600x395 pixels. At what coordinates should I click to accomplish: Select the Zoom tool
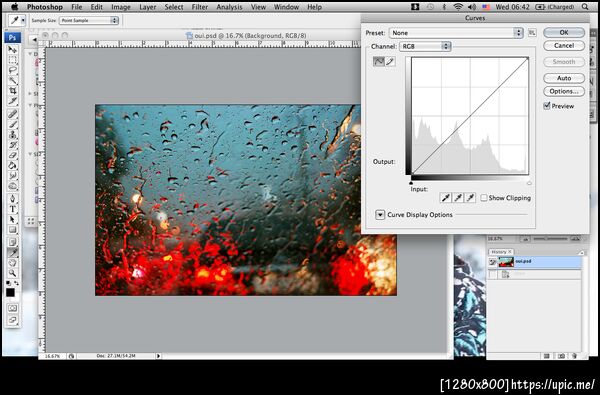[x=12, y=273]
